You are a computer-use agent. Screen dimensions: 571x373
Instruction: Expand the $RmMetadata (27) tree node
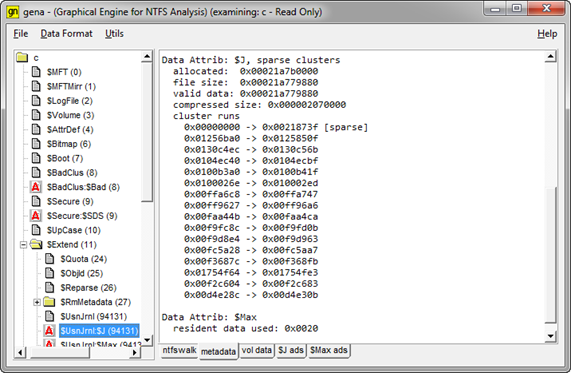click(x=37, y=302)
